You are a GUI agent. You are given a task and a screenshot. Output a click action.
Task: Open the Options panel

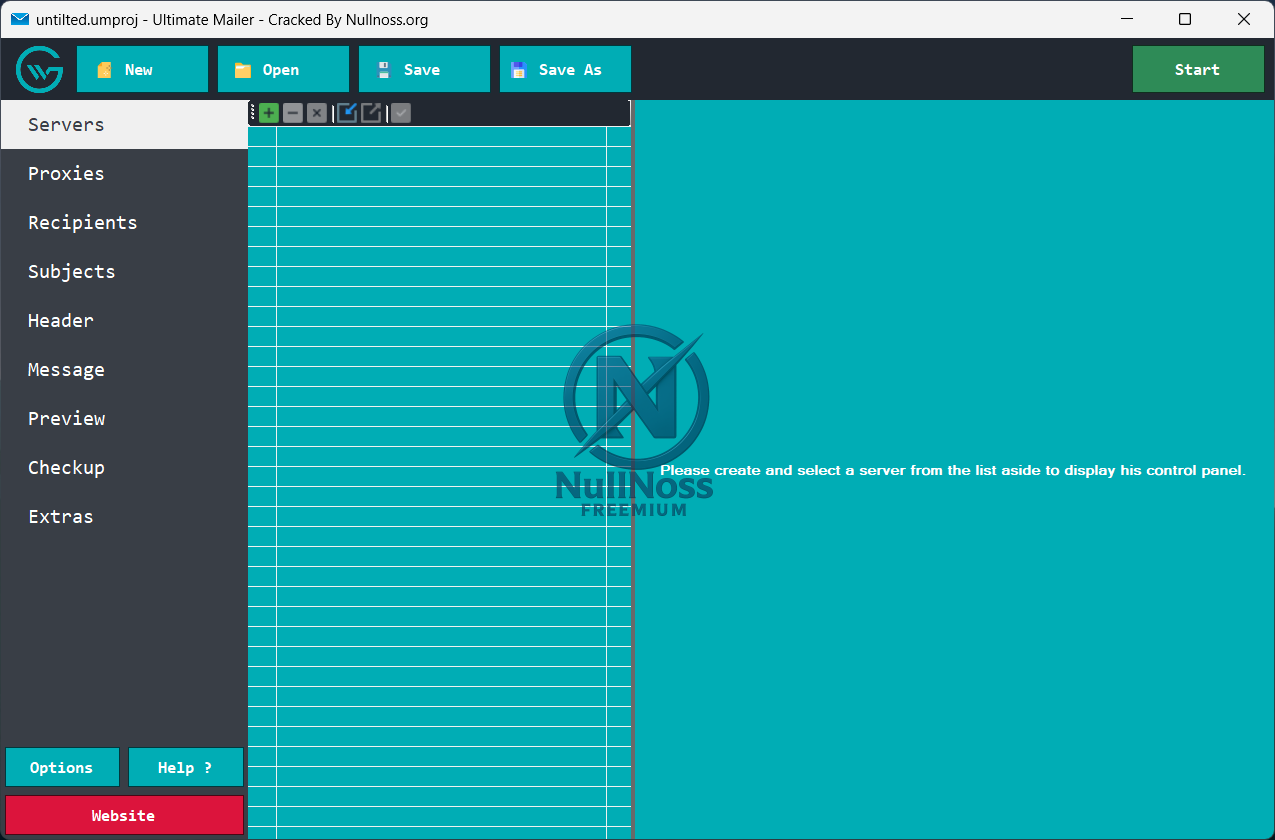coord(62,767)
